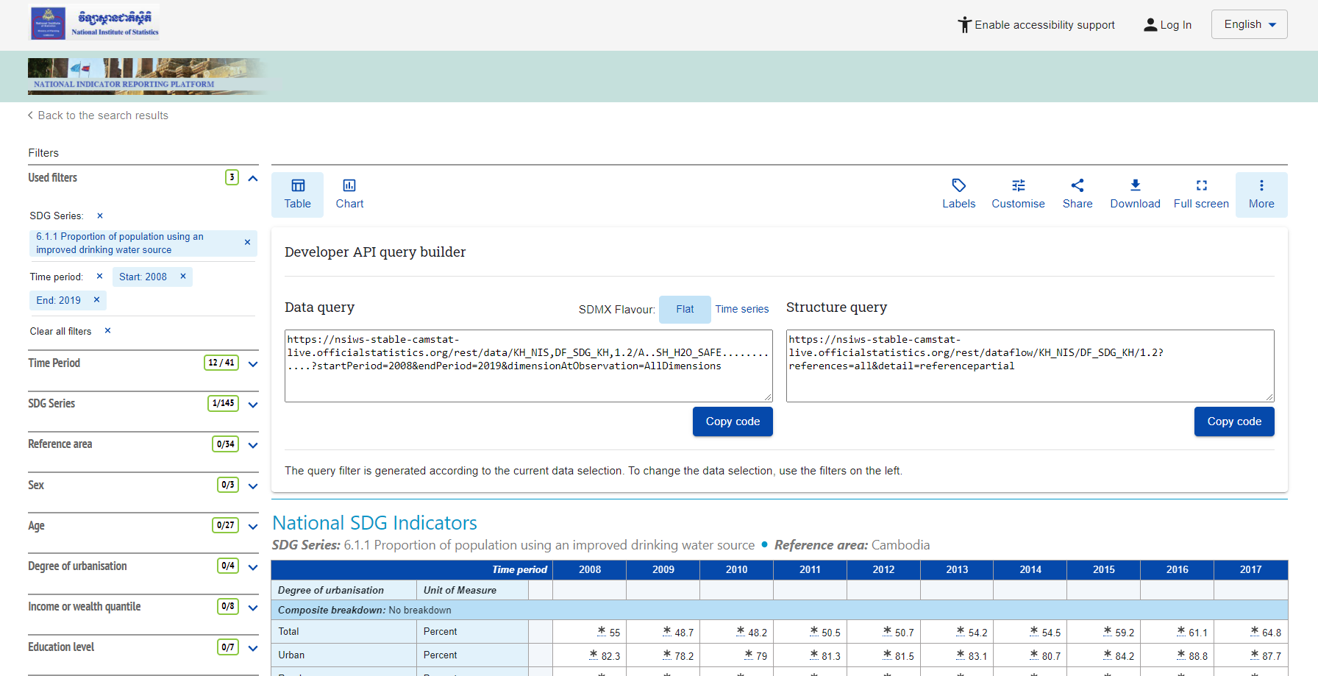Screen dimensions: 1318x676
Task: Switch to the Table view tab
Action: coord(297,194)
